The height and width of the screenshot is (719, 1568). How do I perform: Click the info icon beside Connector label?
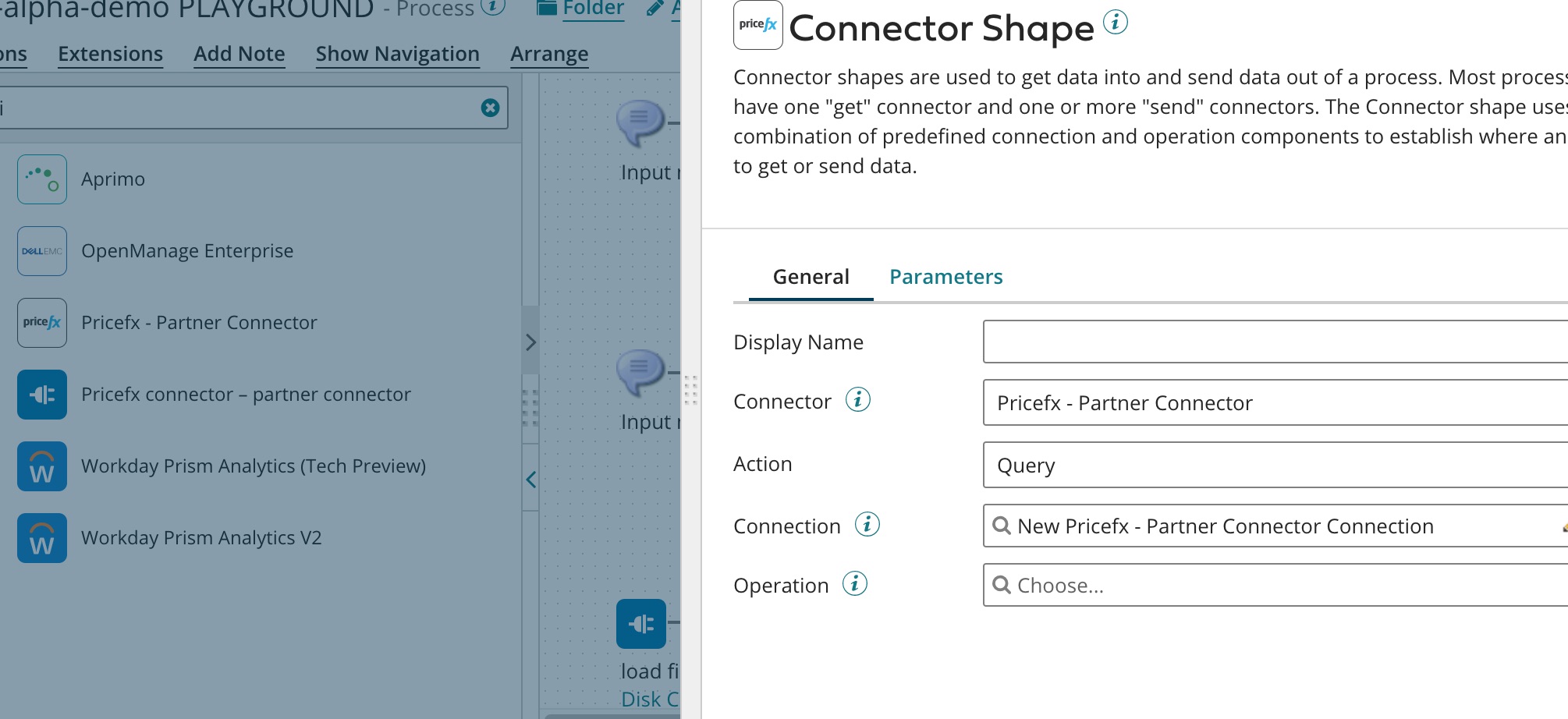858,400
